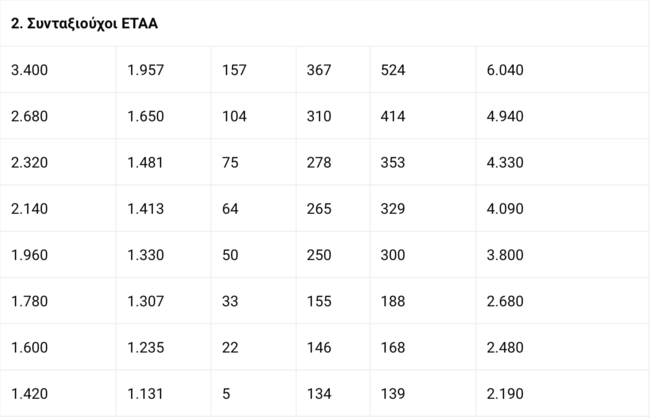
Task: Select the cell showing 1.235
Action: point(146,346)
